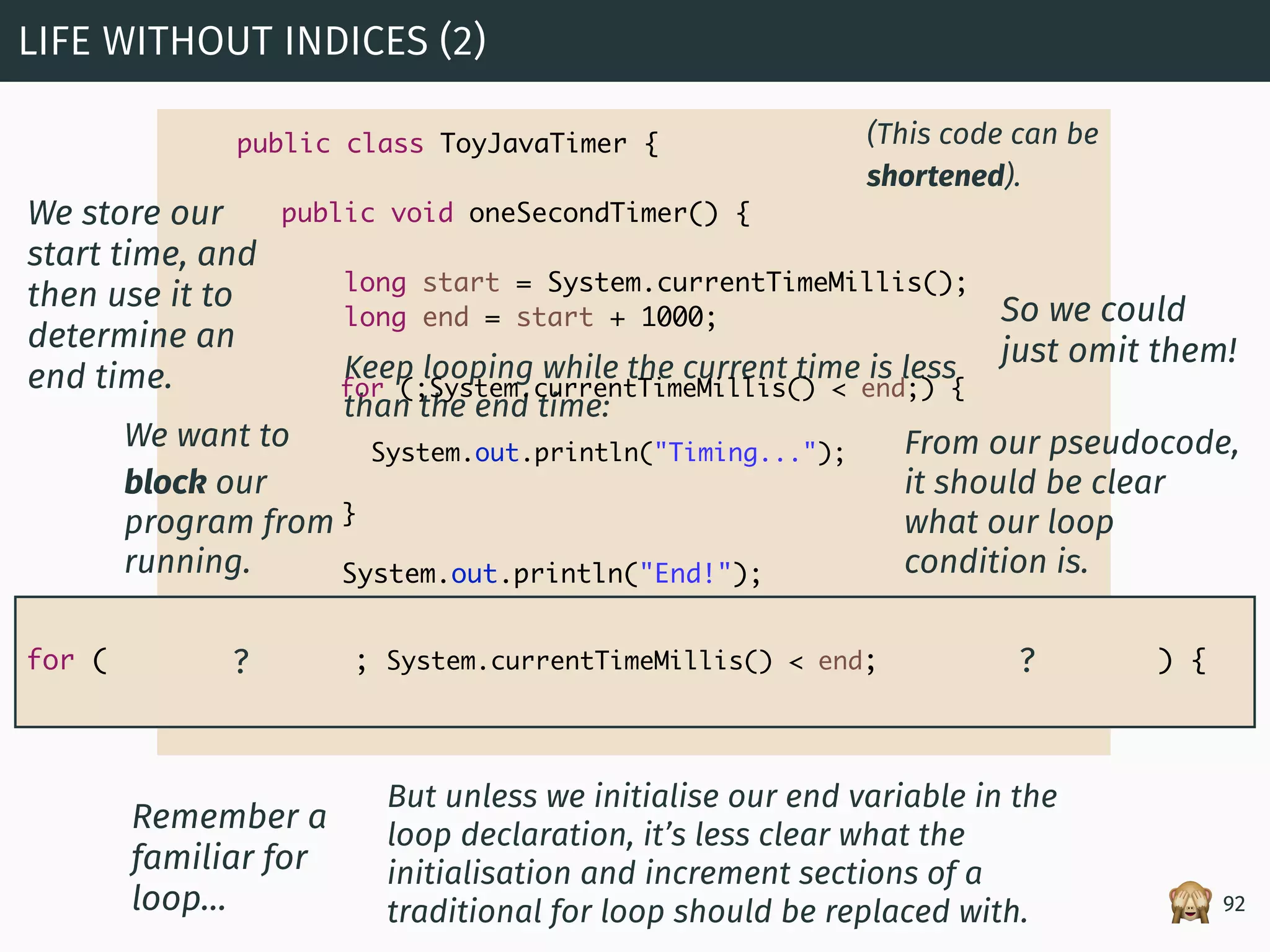Click the 'But unless we initialise our end variable' paragraph
The image size is (1270, 952).
[722, 854]
